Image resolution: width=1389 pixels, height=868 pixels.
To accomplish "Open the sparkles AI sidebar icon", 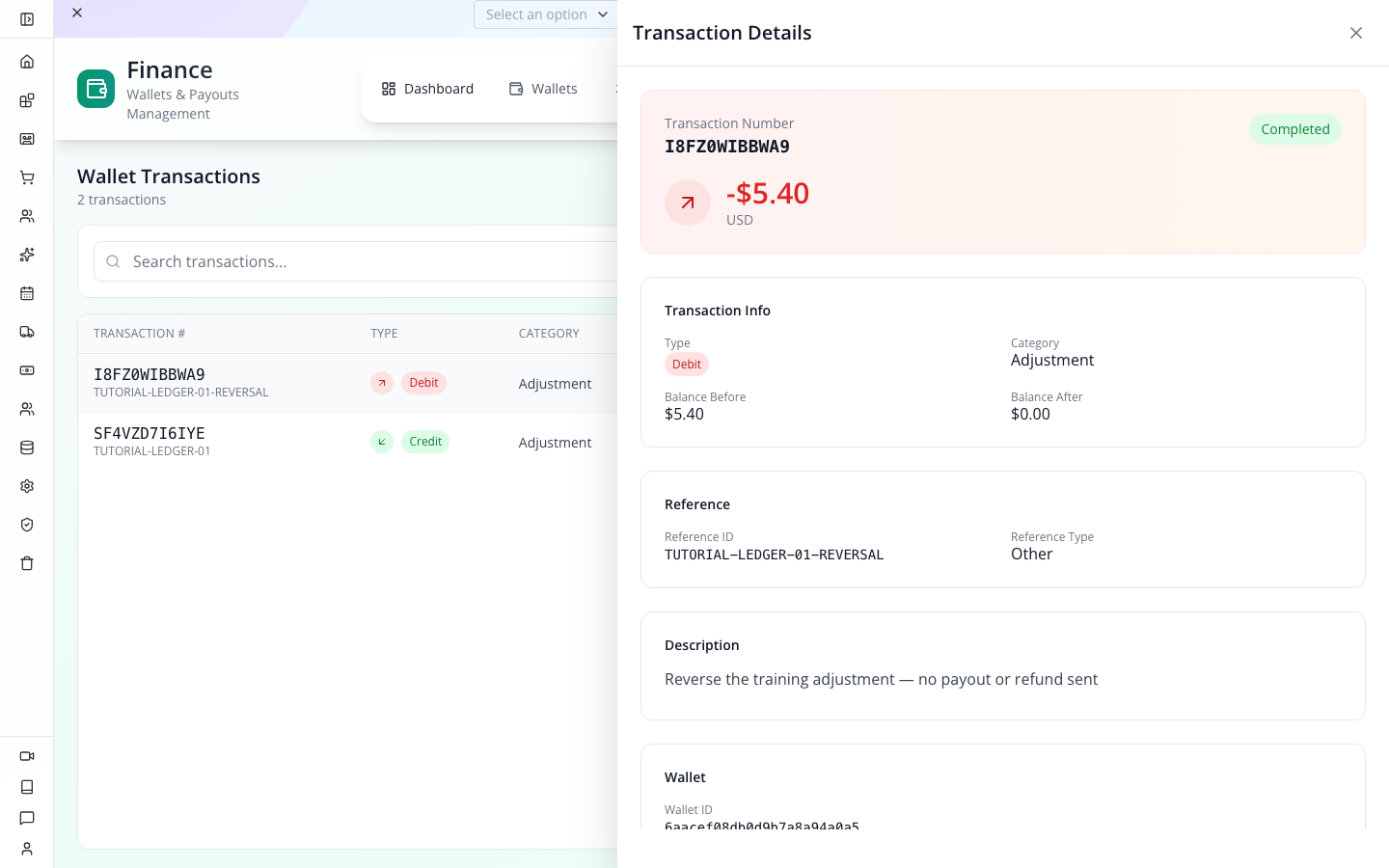I will [x=27, y=255].
